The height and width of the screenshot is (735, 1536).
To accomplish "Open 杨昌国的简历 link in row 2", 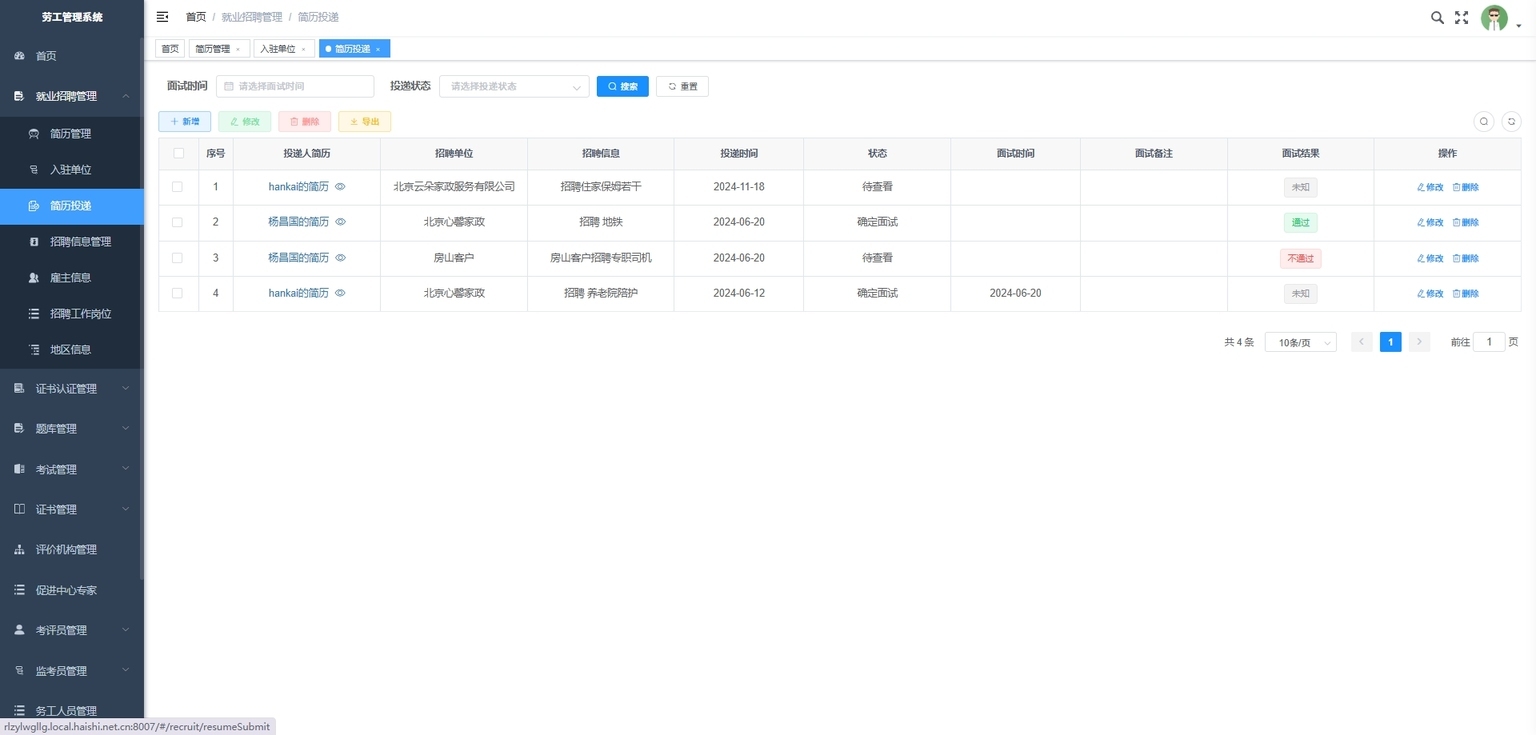I will click(298, 222).
